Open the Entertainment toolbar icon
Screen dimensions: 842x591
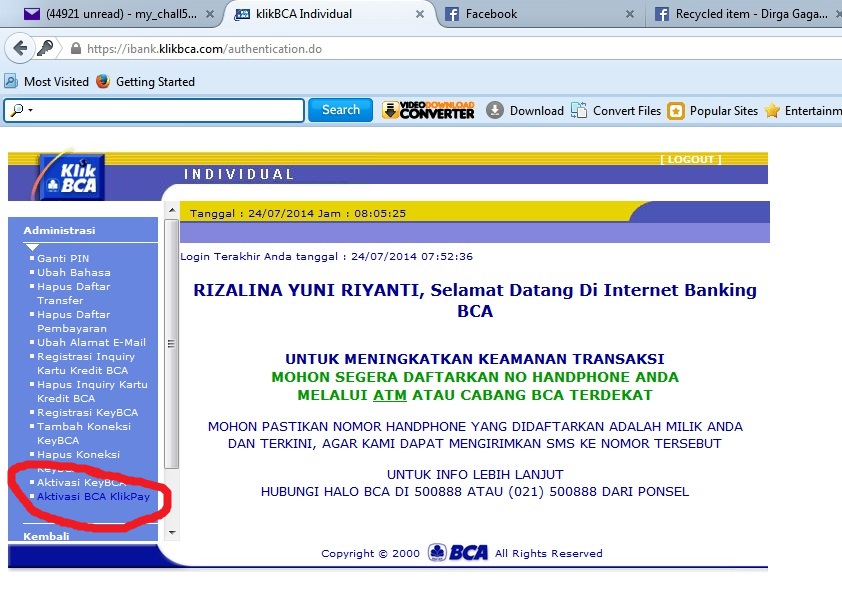coord(772,110)
